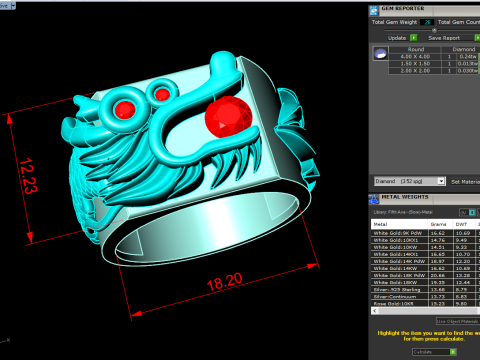Select the 1.50 X 1.50 gem row
Viewport: 480px width, 360px height.
pyautogui.click(x=433, y=64)
